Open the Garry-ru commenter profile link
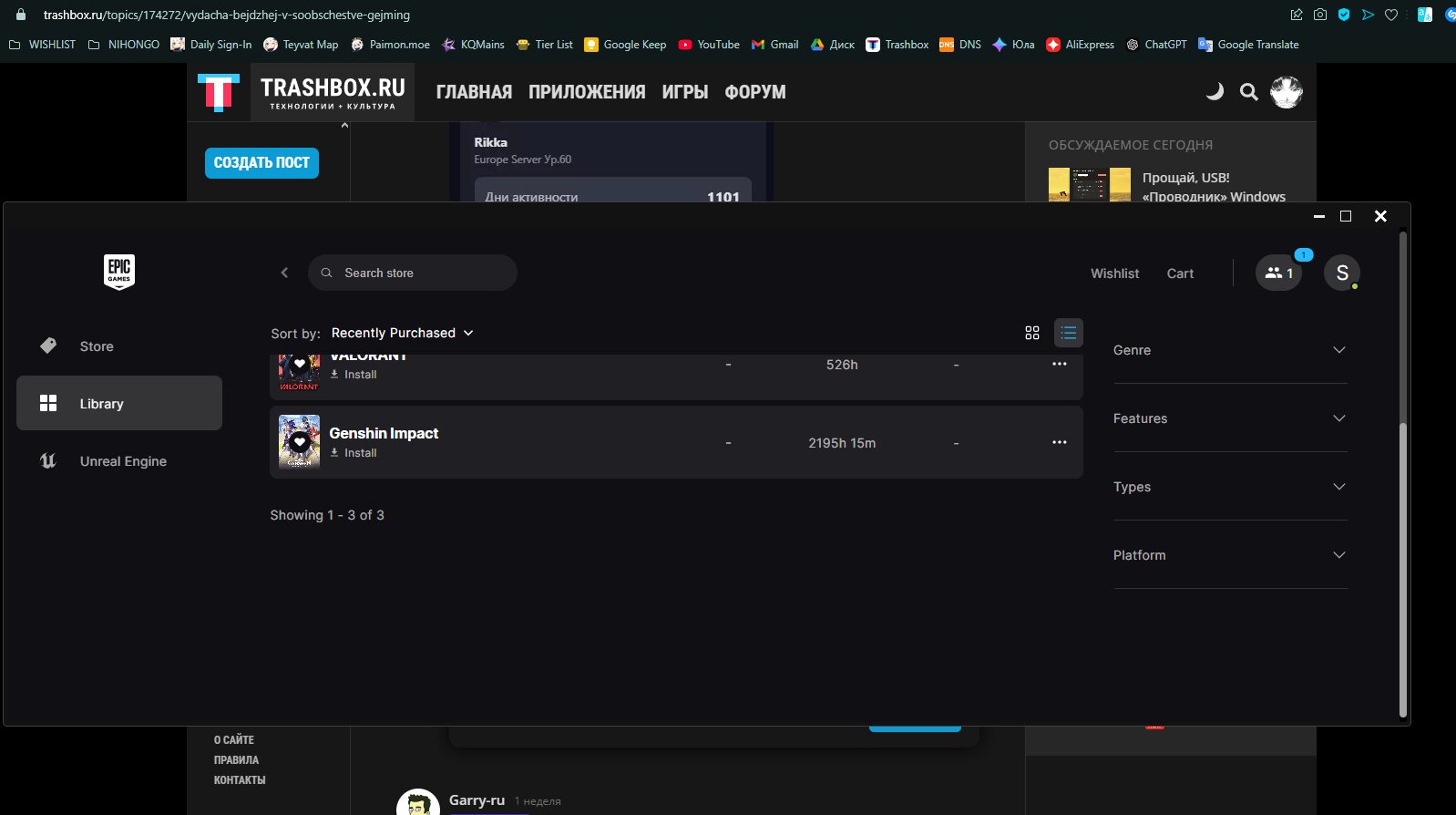The image size is (1456, 815). point(477,800)
